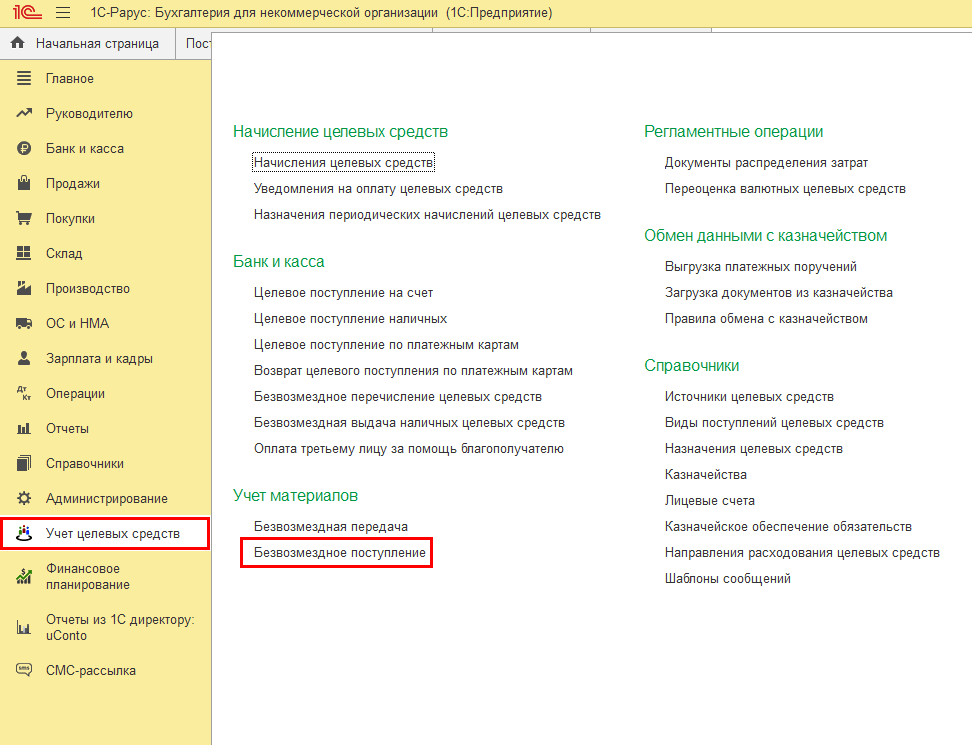
Task: Open the Учет целевых средств section
Action: [112, 534]
